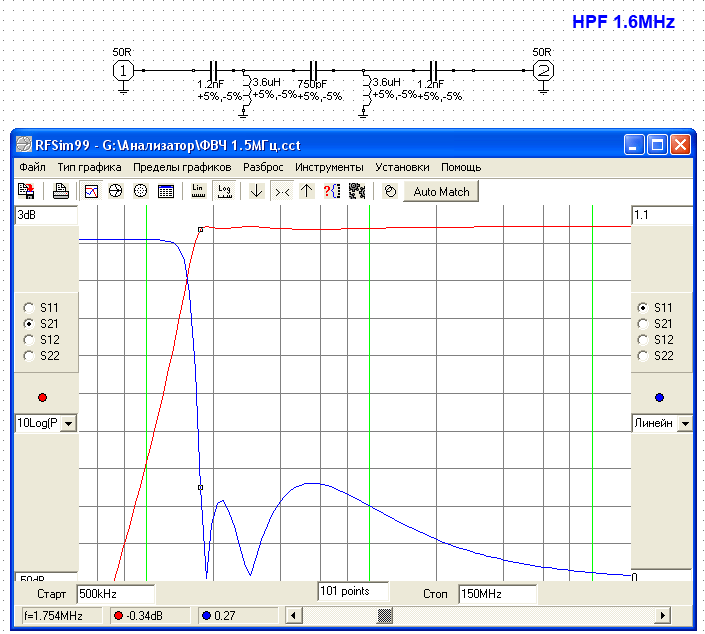Click the down arrow marker icon
Image resolution: width=705 pixels, height=634 pixels.
pyautogui.click(x=257, y=191)
